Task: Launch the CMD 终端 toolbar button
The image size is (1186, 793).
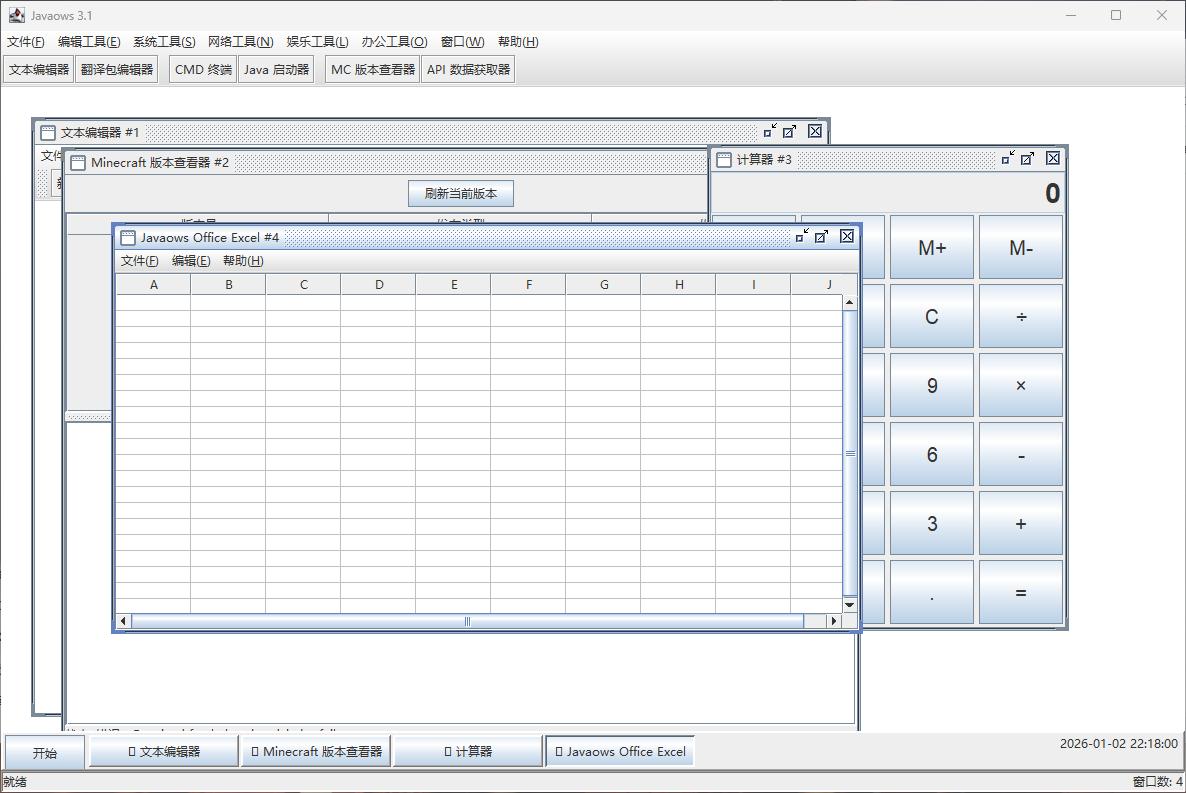Action: click(x=203, y=70)
